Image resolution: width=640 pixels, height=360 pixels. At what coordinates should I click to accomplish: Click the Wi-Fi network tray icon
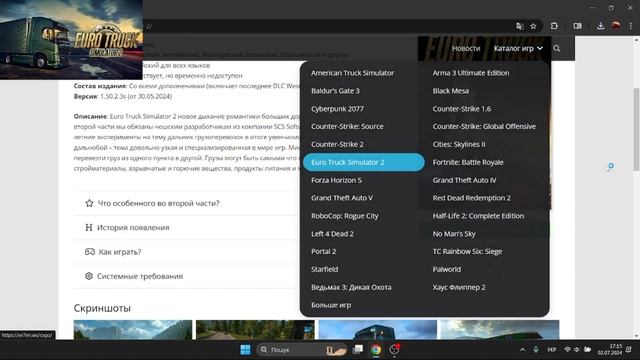(567, 350)
